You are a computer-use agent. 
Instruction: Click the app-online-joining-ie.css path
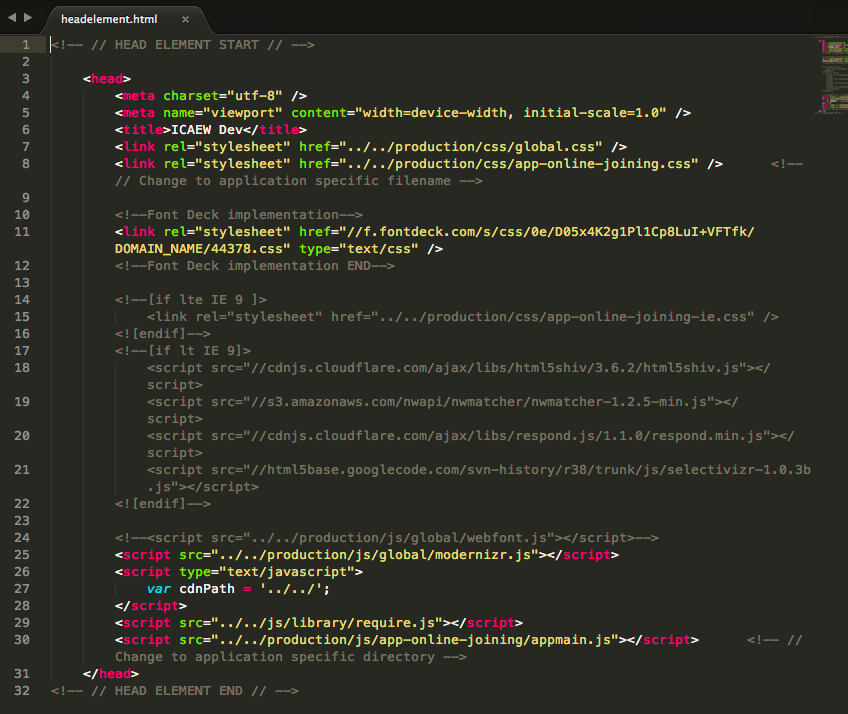[563, 317]
